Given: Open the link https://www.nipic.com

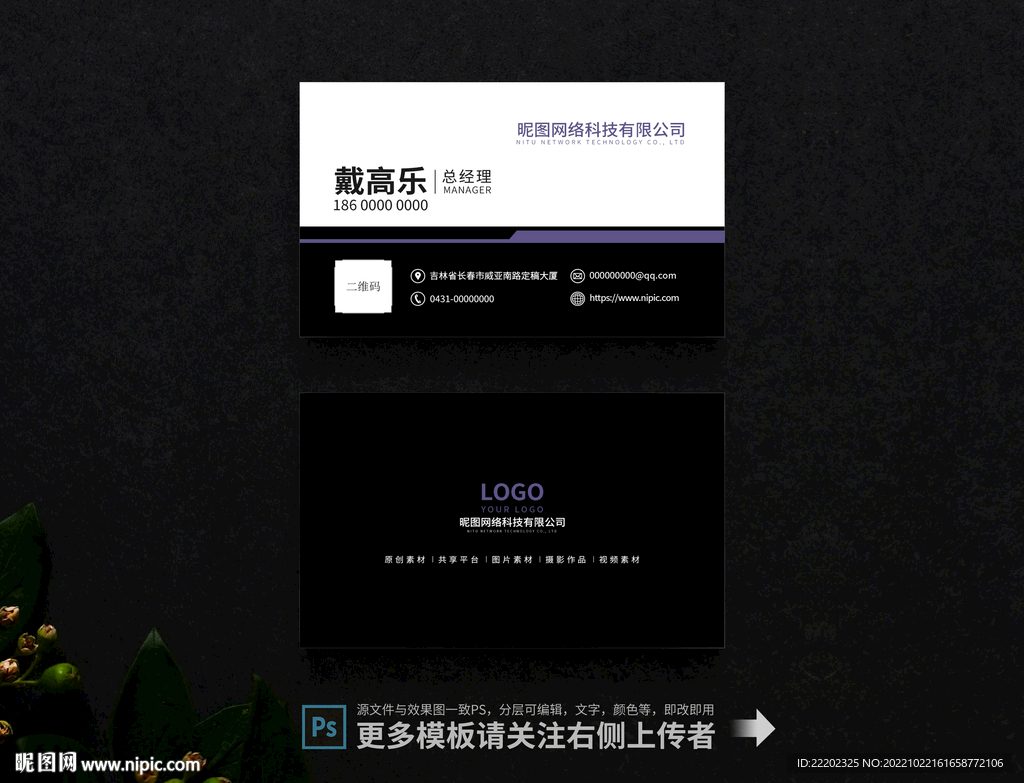Looking at the screenshot, I should [634, 298].
